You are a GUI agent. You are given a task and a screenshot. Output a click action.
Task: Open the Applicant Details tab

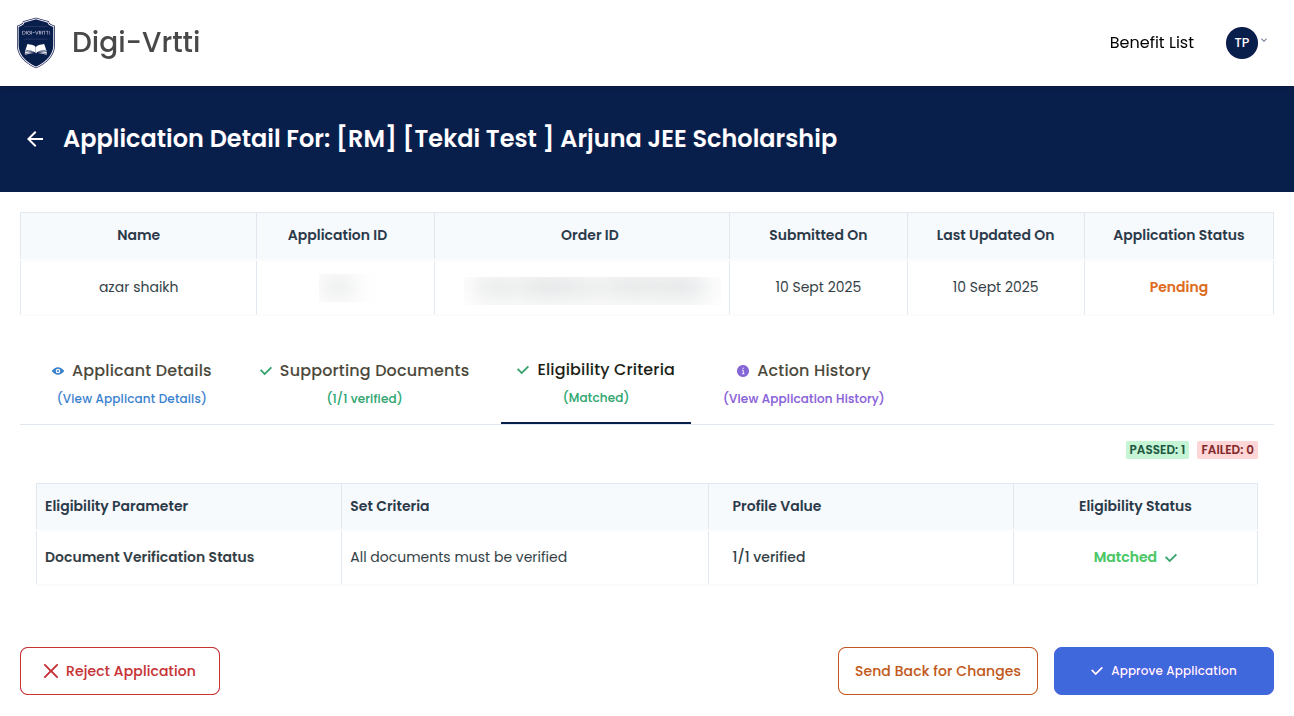pyautogui.click(x=141, y=371)
